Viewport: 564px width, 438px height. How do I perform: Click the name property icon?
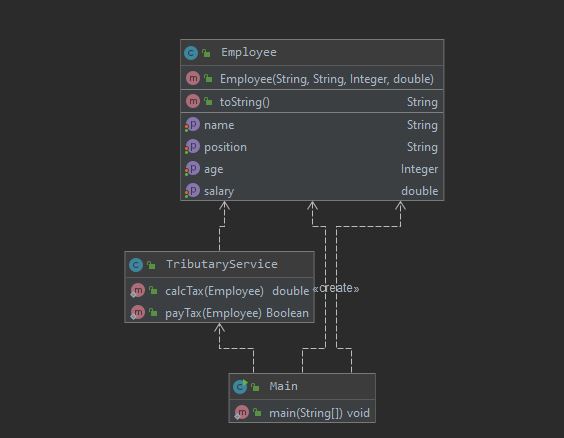(192, 125)
